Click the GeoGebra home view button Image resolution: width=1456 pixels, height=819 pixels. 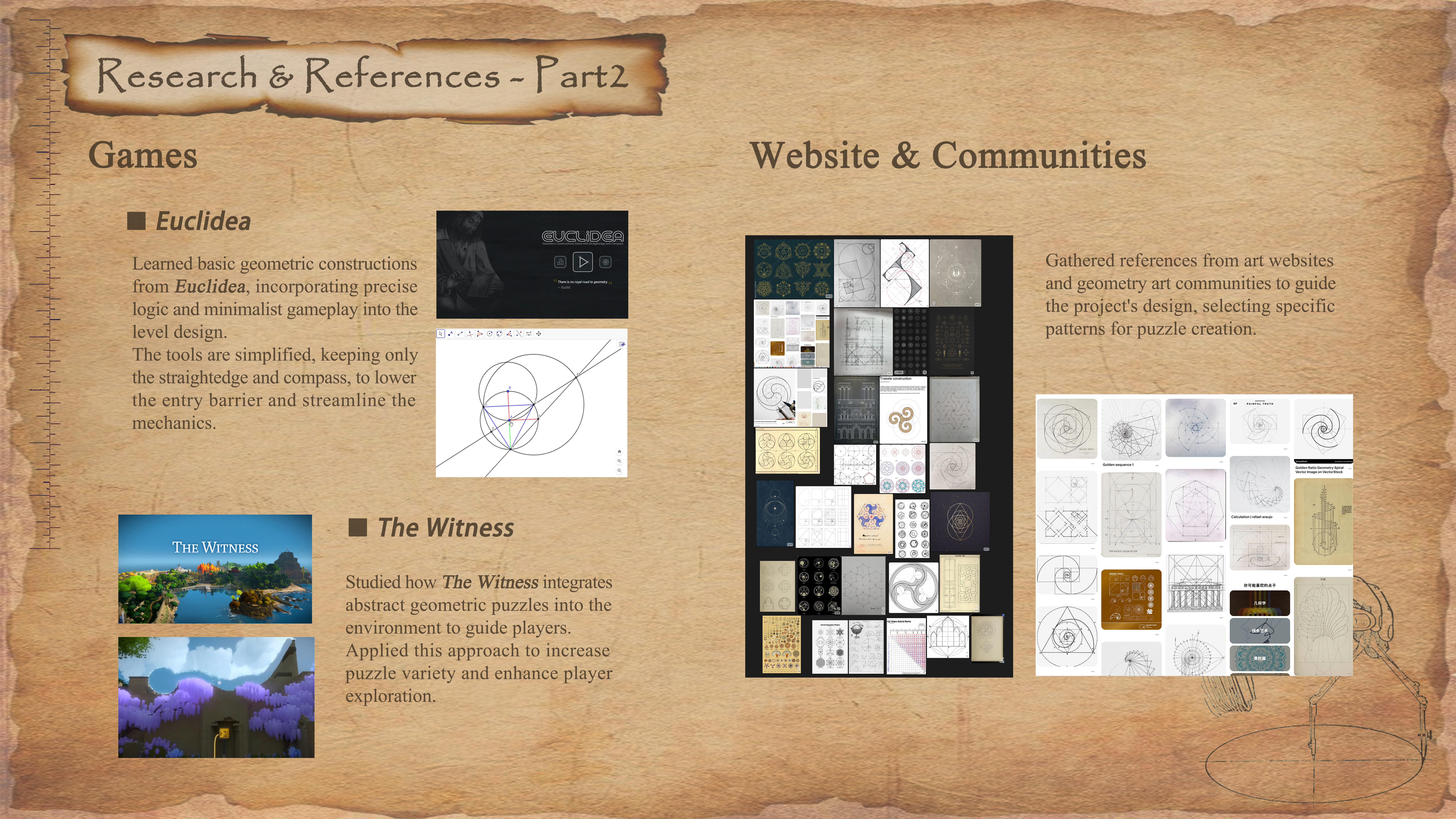[x=620, y=452]
